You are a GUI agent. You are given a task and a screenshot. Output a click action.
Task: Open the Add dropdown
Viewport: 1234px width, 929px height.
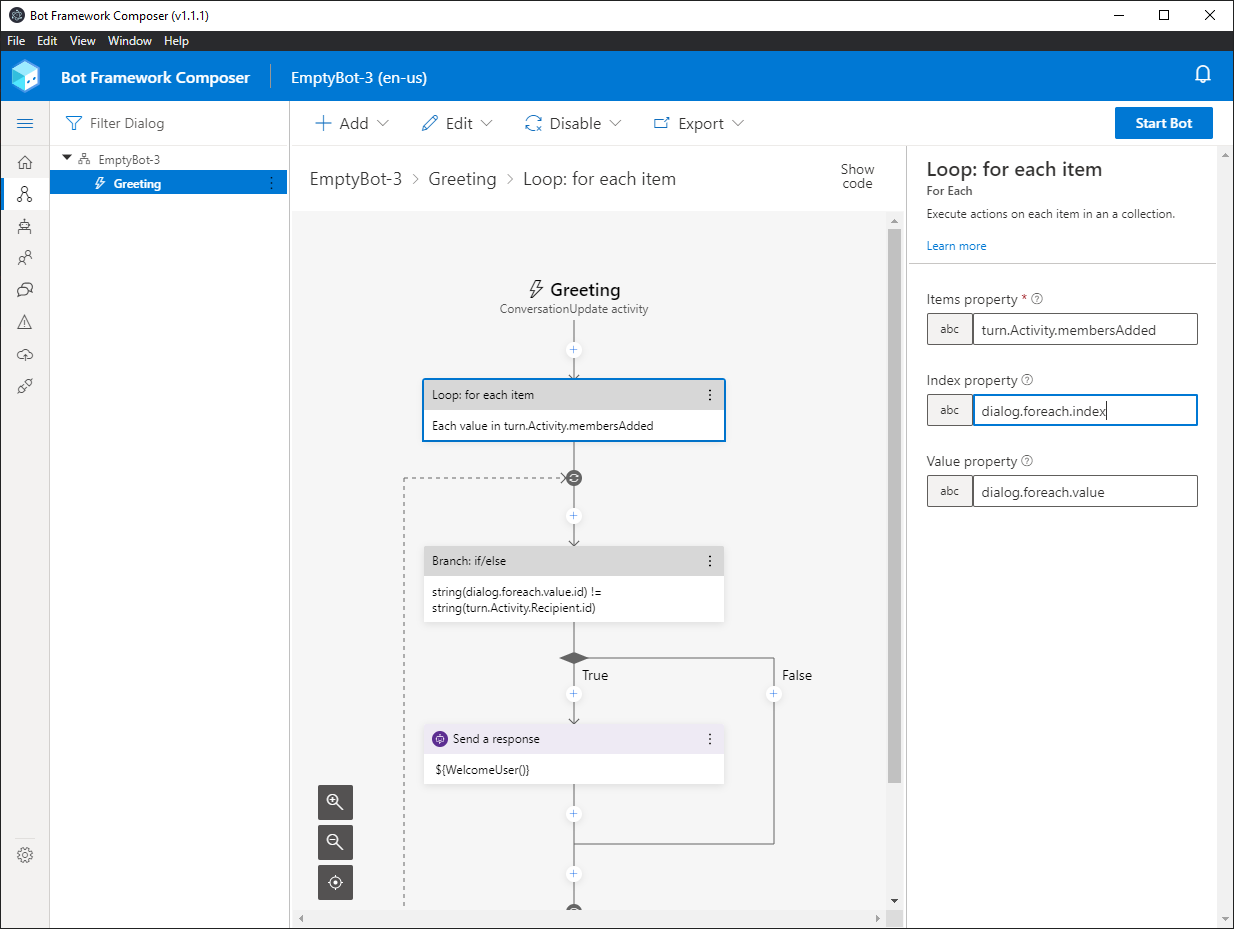tap(352, 123)
